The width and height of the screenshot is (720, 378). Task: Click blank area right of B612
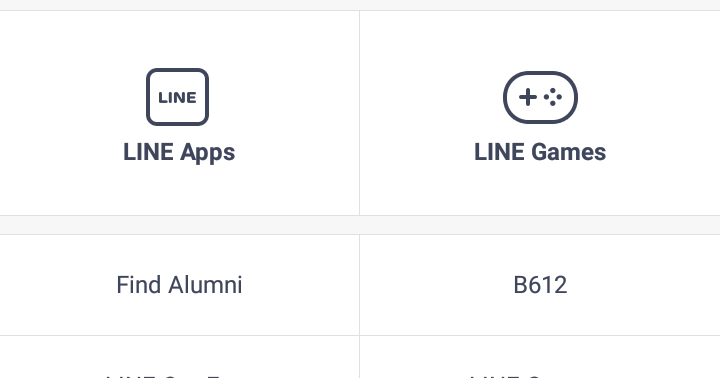pyautogui.click(x=643, y=285)
